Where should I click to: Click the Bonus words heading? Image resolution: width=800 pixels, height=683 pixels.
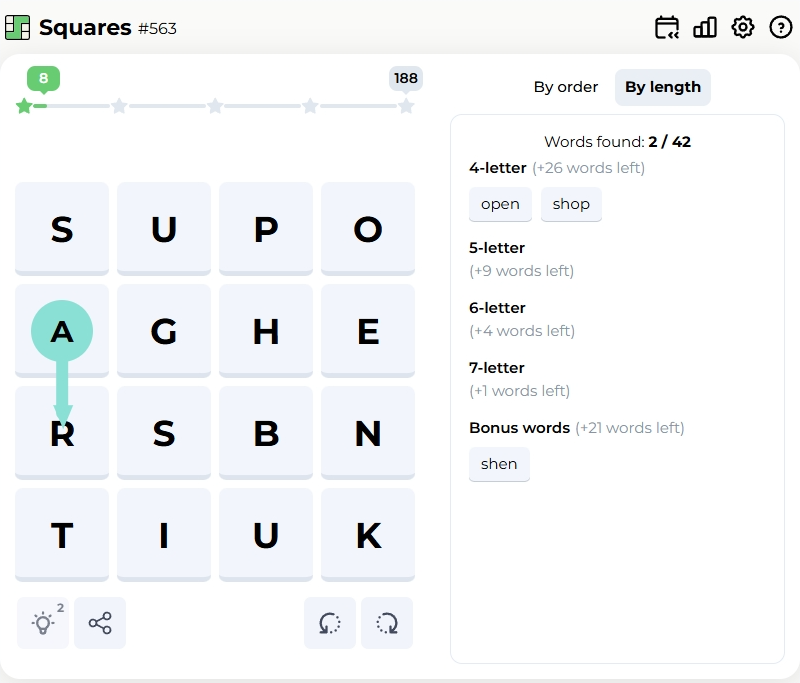[519, 428]
